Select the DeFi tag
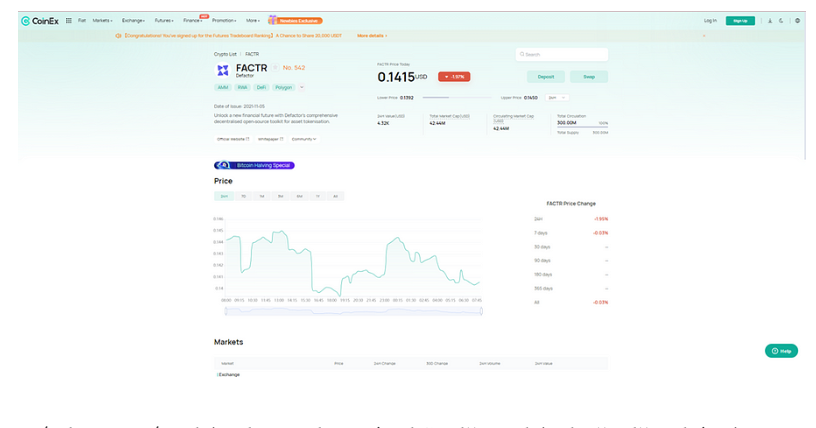Image resolution: width=816 pixels, height=428 pixels. click(x=261, y=87)
